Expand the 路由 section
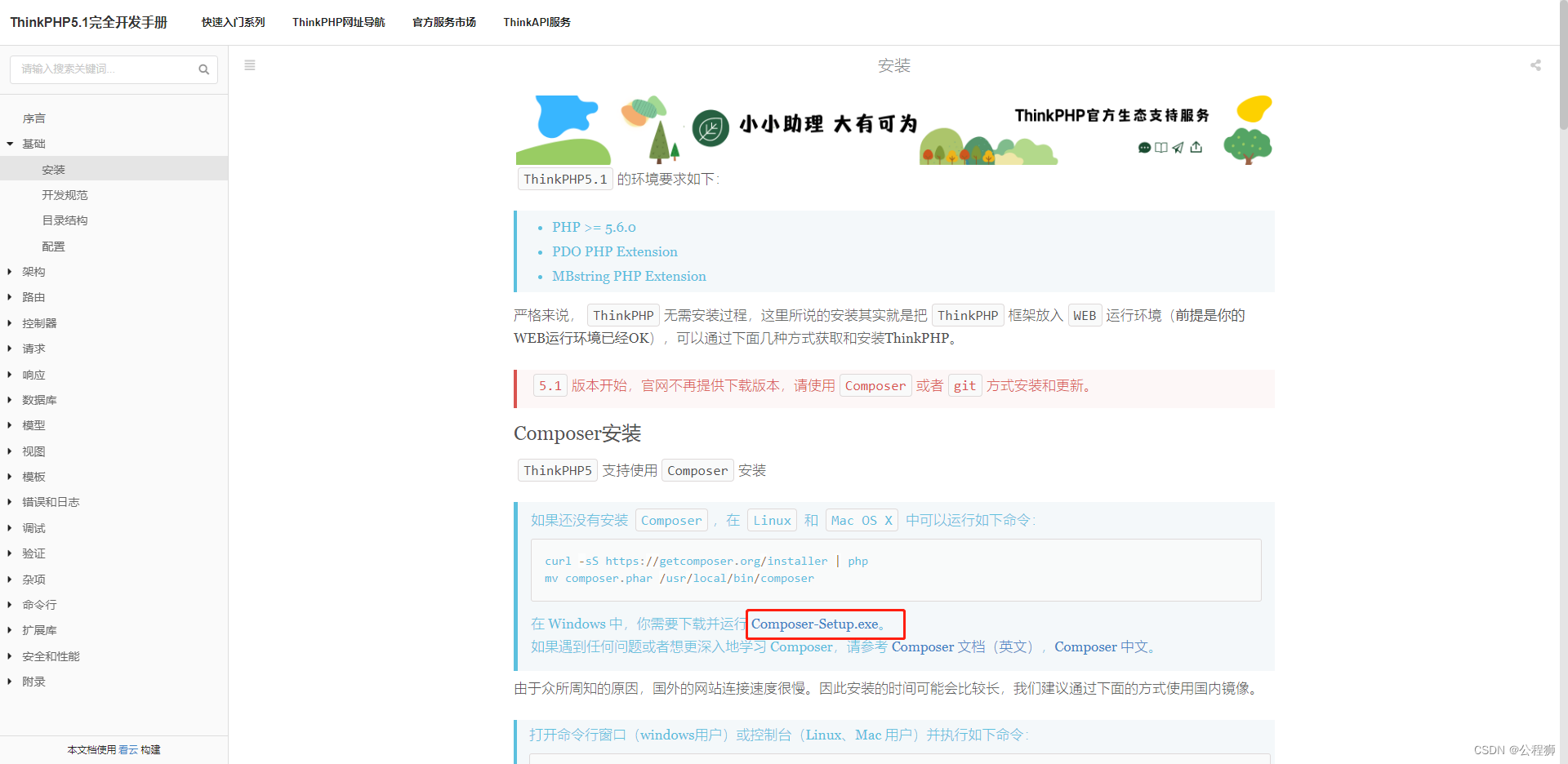The image size is (1568, 764). [x=10, y=297]
